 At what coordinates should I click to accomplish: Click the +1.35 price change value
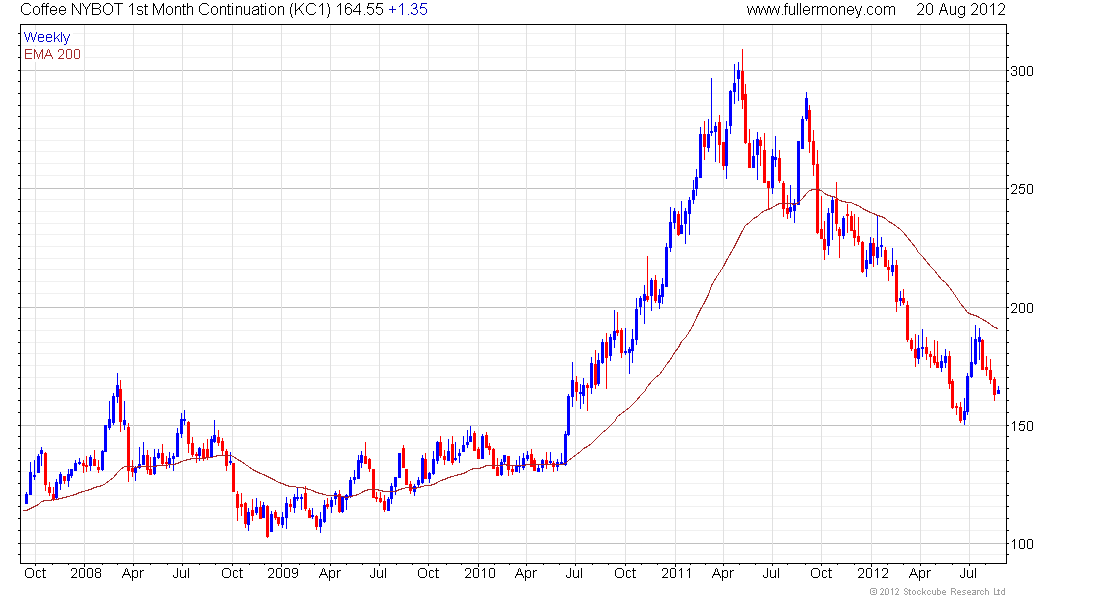click(407, 10)
